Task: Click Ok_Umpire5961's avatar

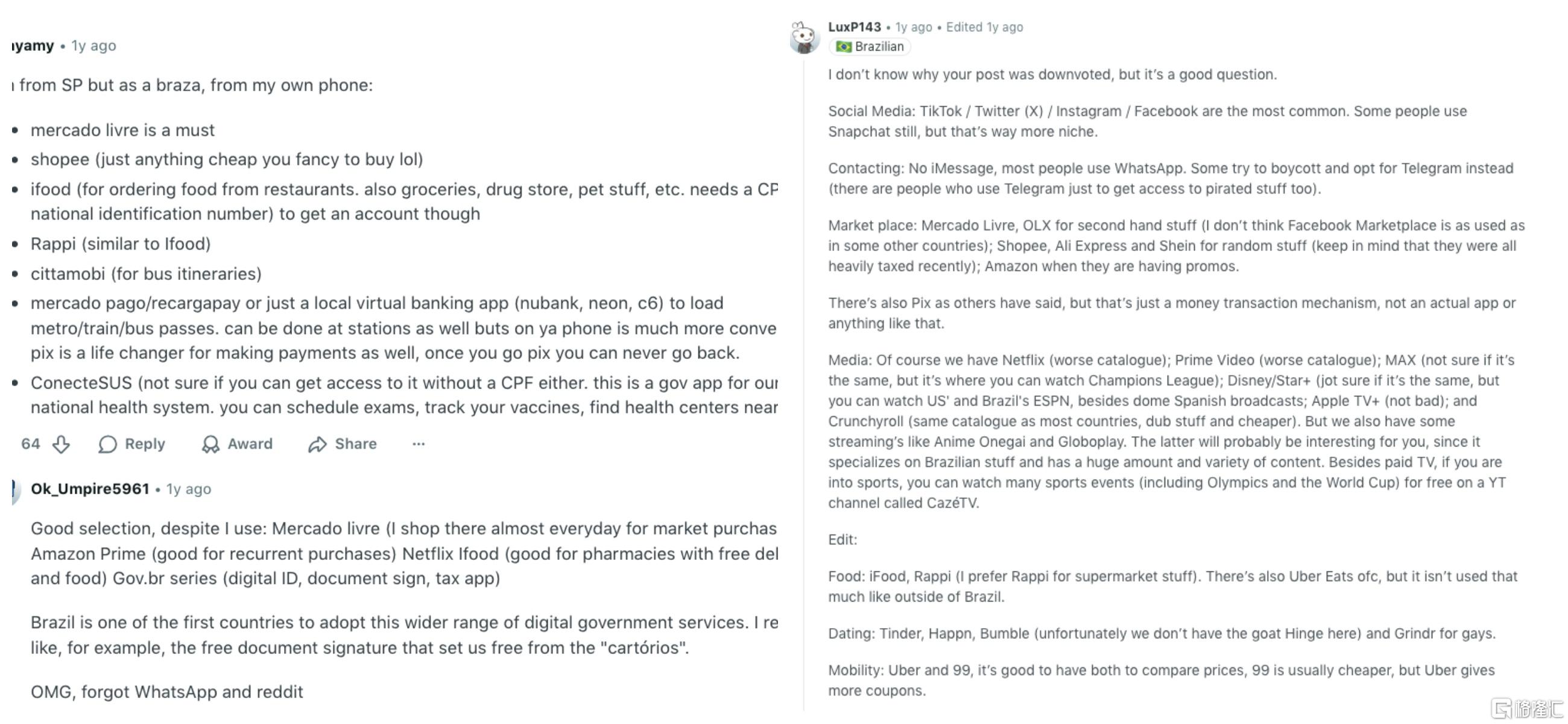Action: [14, 491]
